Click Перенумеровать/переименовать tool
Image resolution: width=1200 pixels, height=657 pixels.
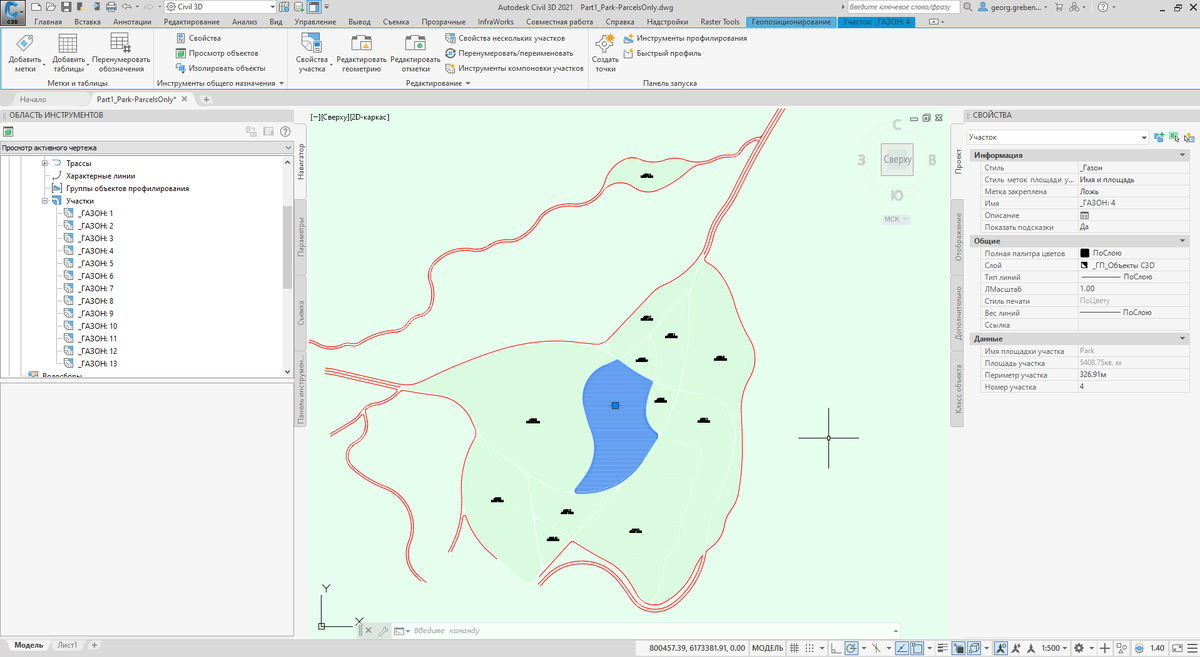[509, 53]
